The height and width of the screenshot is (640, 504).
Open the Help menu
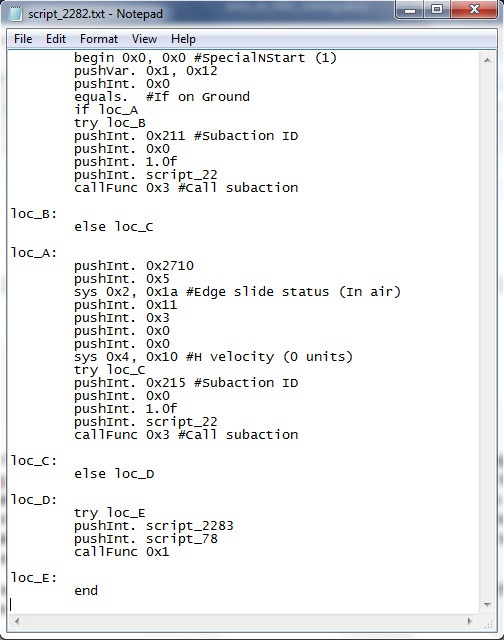(x=183, y=39)
